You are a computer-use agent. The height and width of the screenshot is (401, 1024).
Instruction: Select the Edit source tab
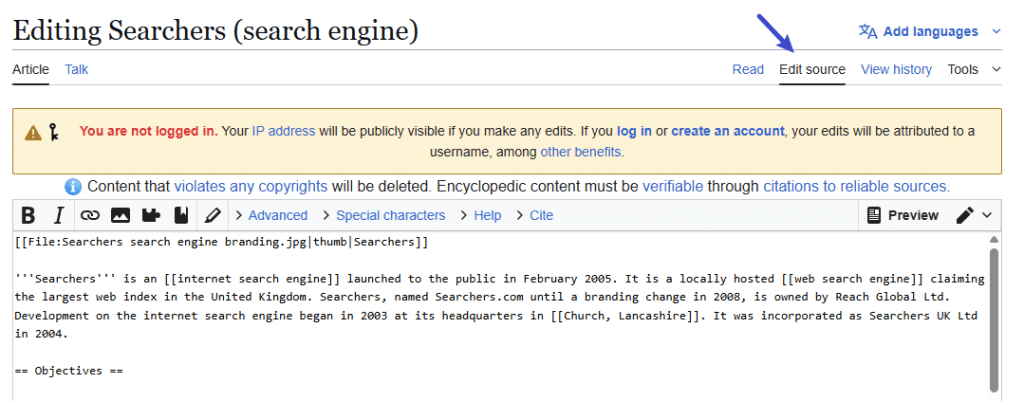pos(812,69)
